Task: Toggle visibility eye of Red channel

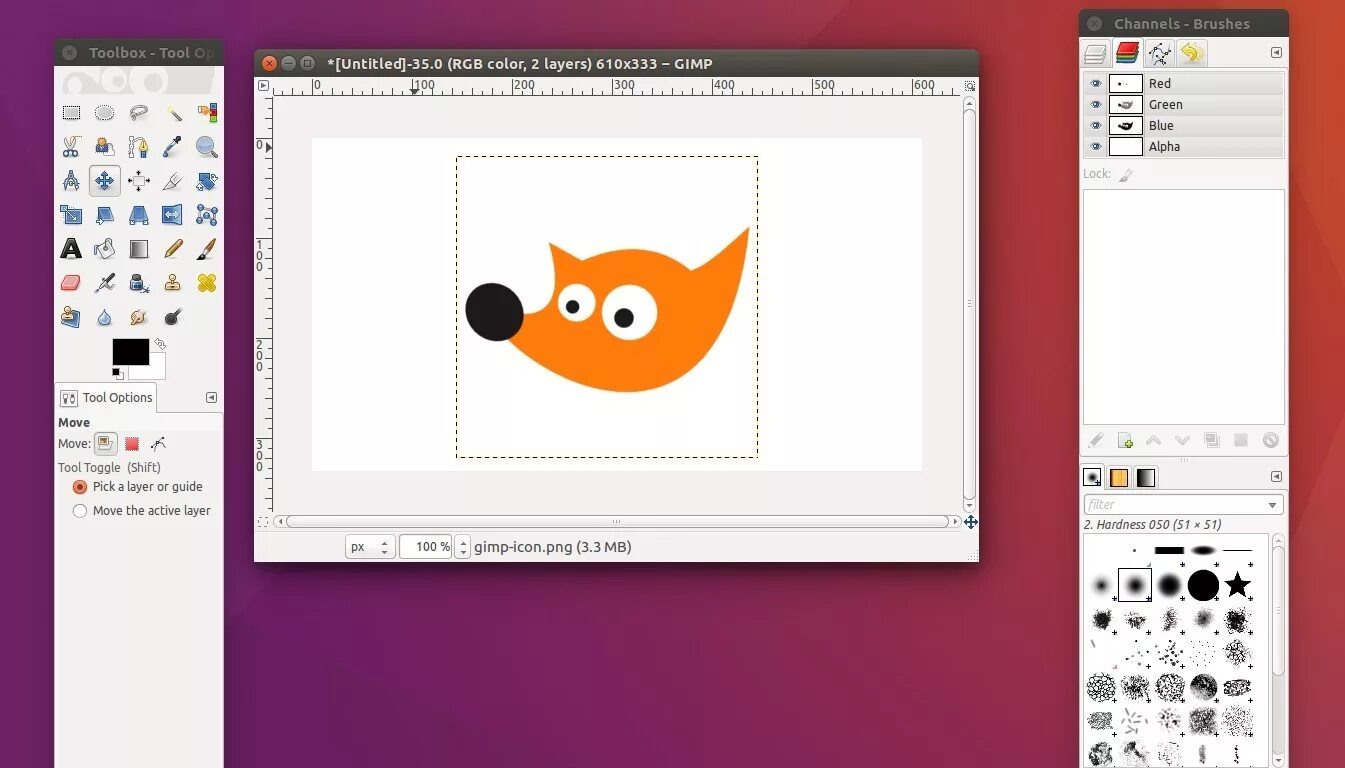Action: click(1096, 84)
